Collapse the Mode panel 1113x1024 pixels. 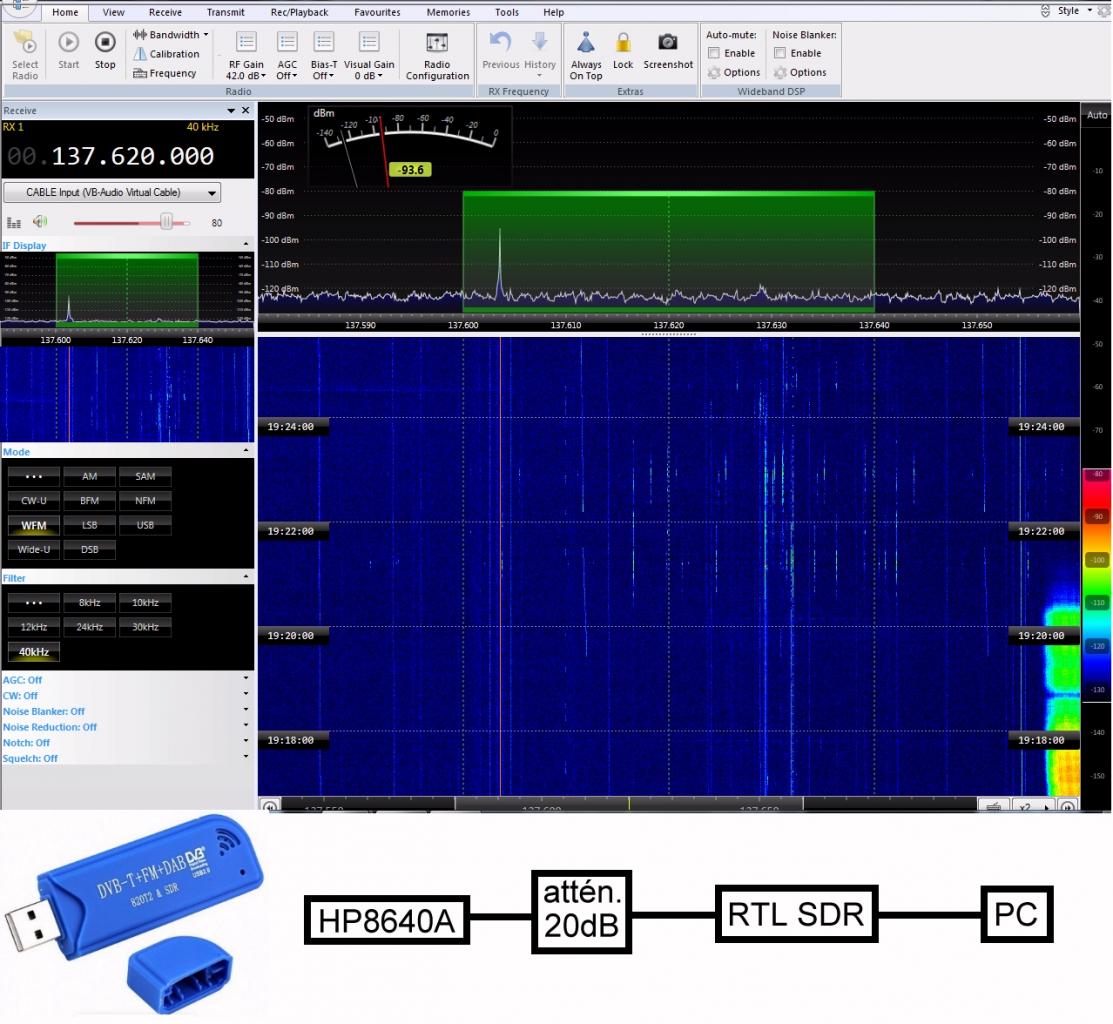tap(246, 451)
